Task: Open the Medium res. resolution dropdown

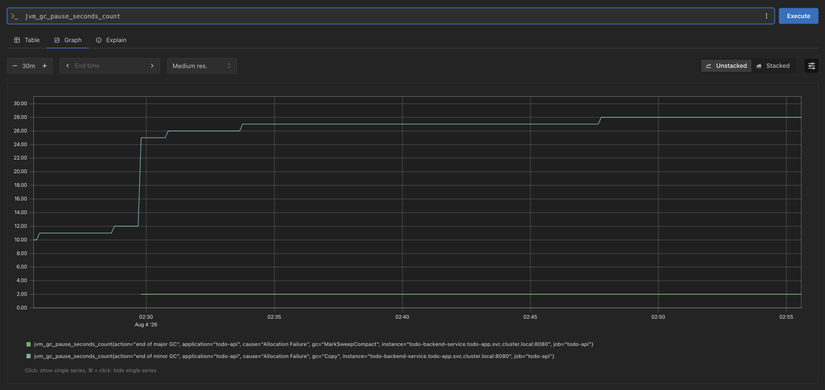Action: click(202, 66)
